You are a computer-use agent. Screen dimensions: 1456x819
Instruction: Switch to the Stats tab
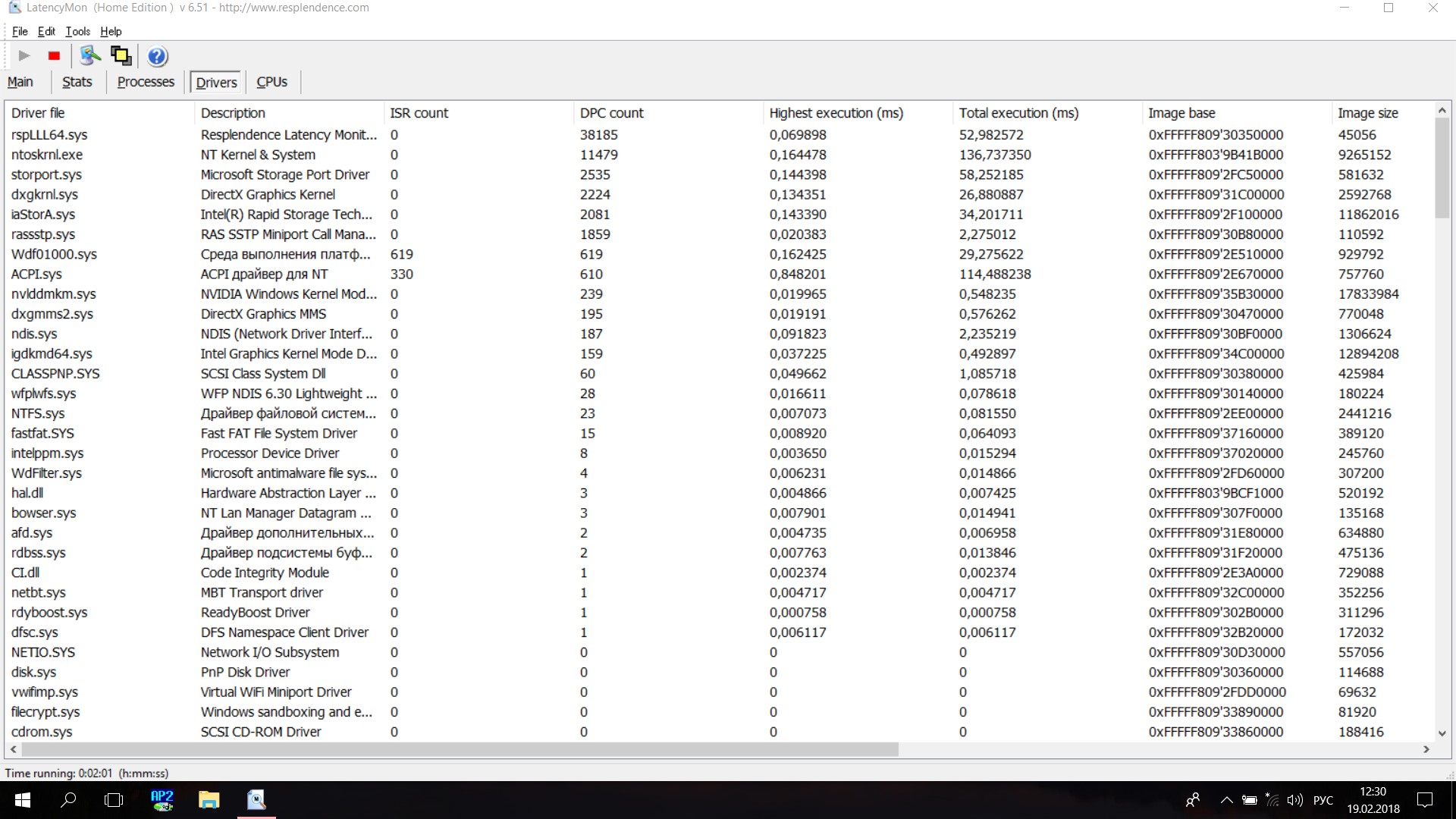click(77, 82)
